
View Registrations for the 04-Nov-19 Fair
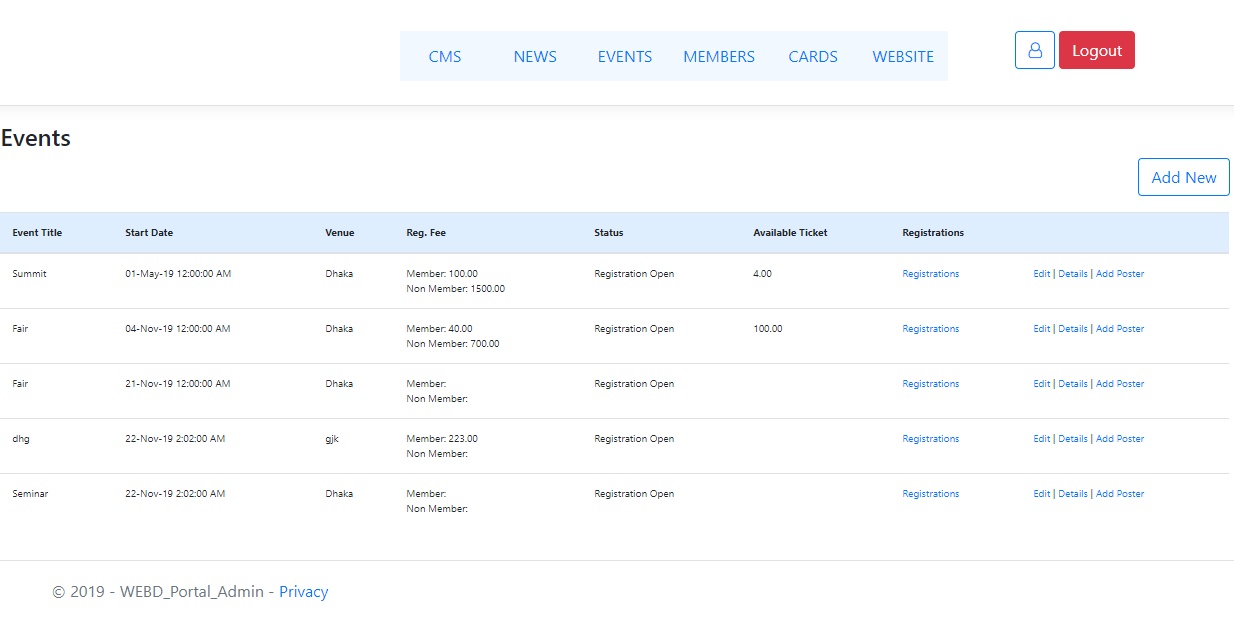click(x=930, y=329)
